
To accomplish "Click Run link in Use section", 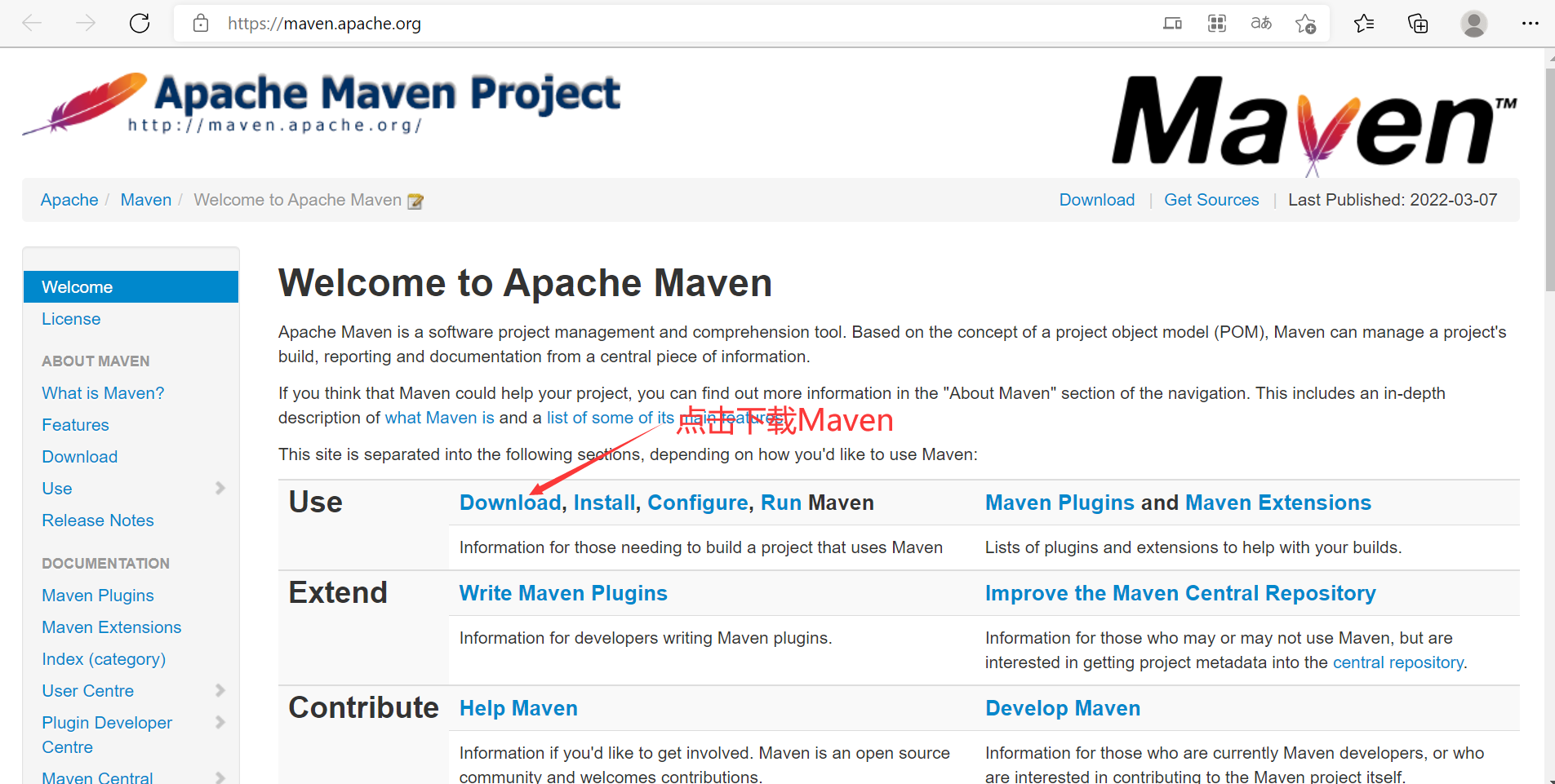I will click(x=781, y=503).
